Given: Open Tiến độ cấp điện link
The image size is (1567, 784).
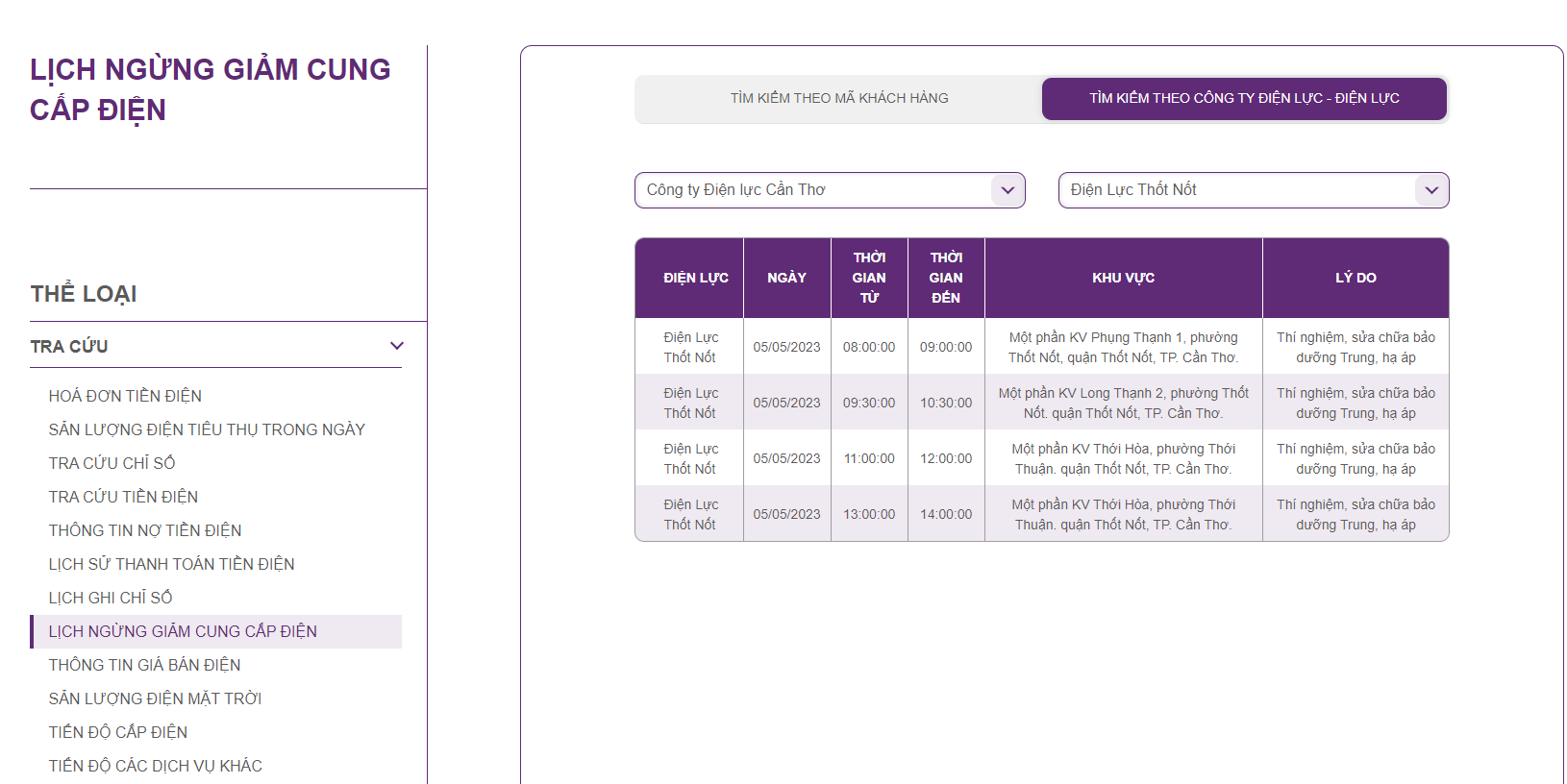Looking at the screenshot, I should [118, 732].
